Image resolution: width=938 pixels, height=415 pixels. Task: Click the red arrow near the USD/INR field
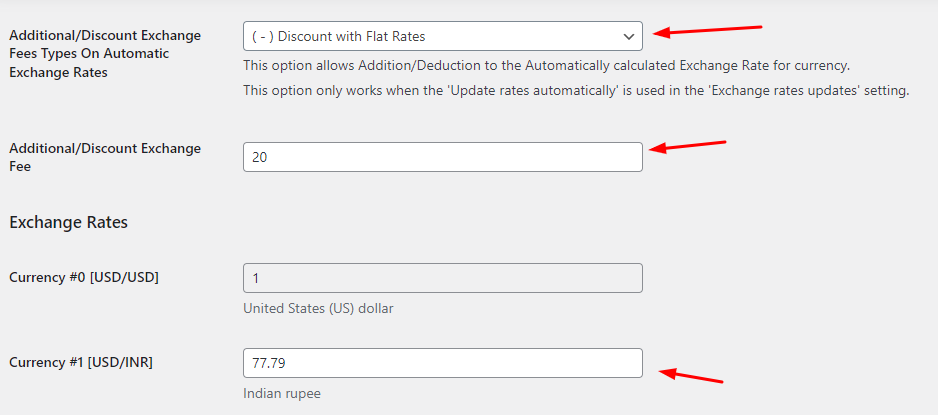(690, 376)
